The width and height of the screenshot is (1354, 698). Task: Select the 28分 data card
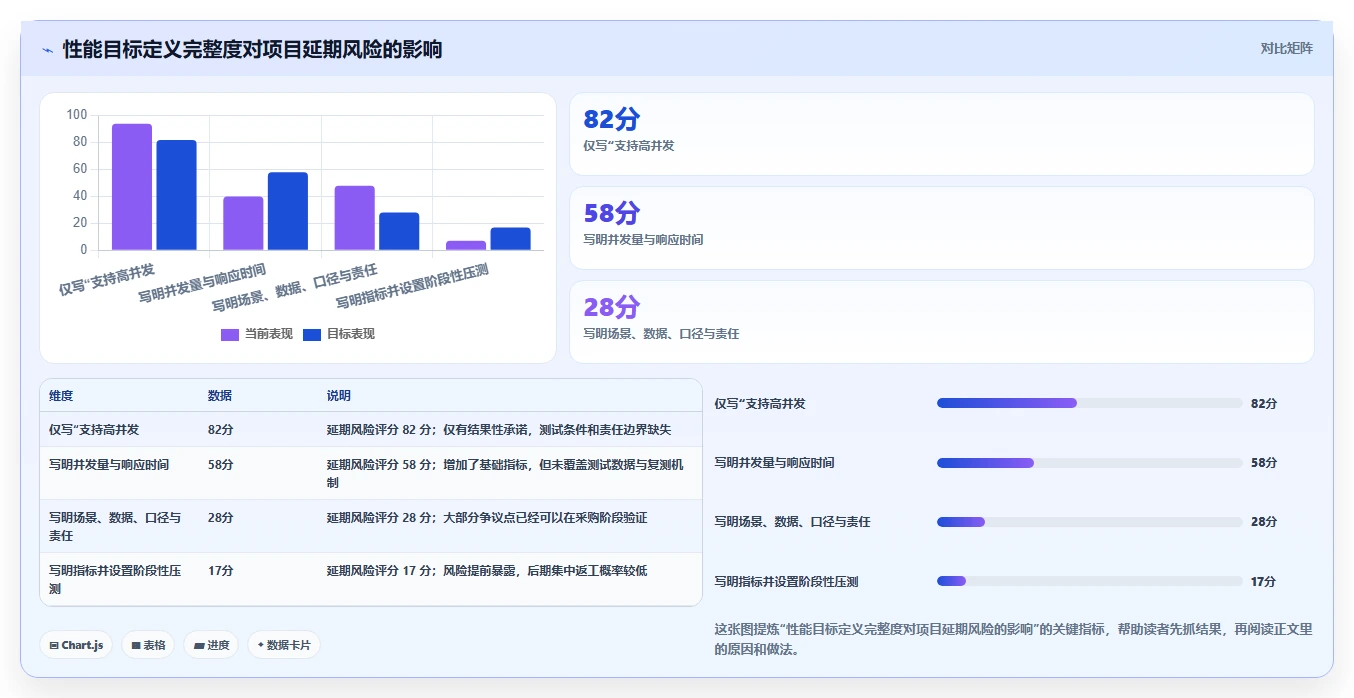(941, 322)
